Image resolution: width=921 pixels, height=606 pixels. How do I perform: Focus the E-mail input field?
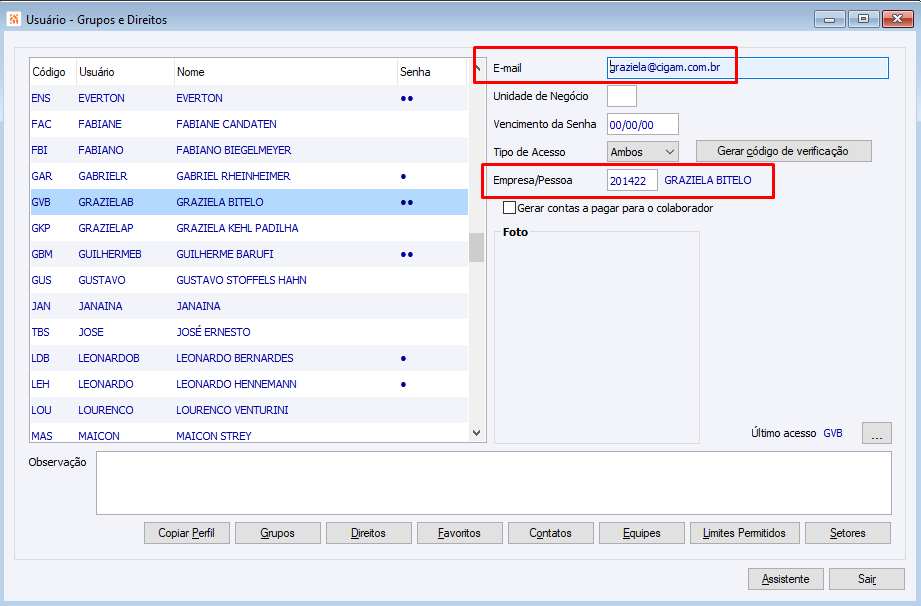(747, 68)
